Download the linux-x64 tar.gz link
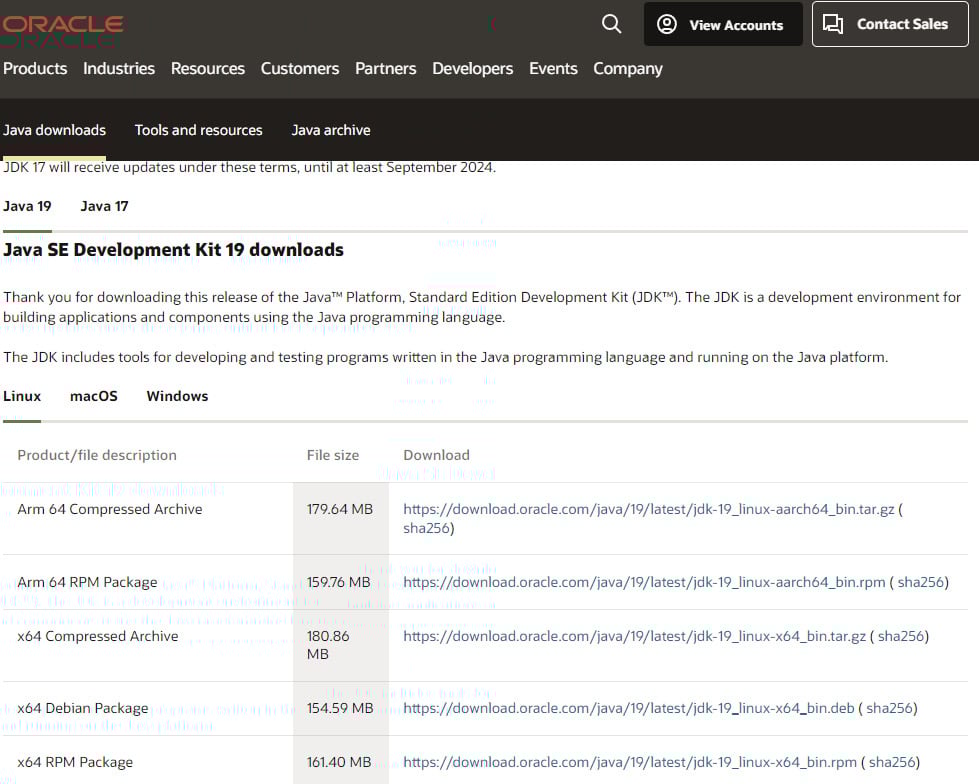 tap(634, 636)
